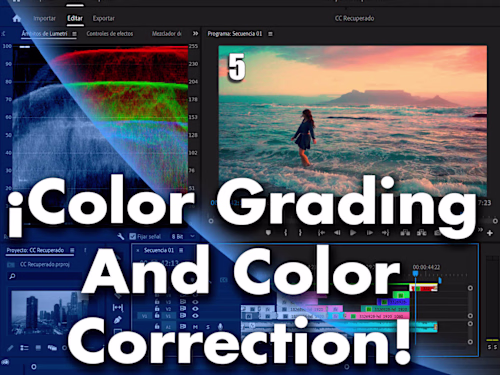The width and height of the screenshot is (500, 375).
Task: Go to the Home screen icon
Action: (x=16, y=18)
